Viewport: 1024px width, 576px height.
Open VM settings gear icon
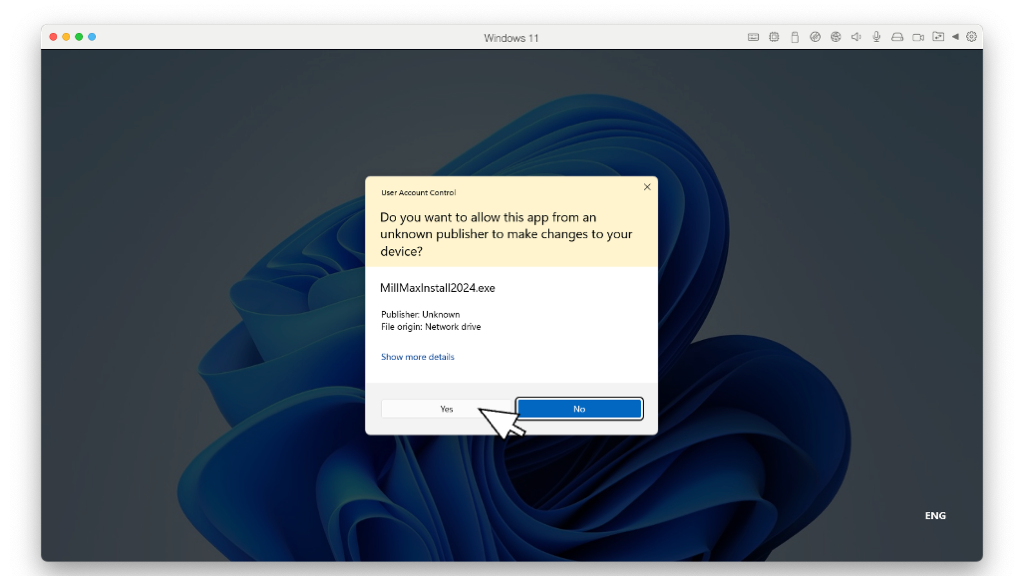(972, 37)
